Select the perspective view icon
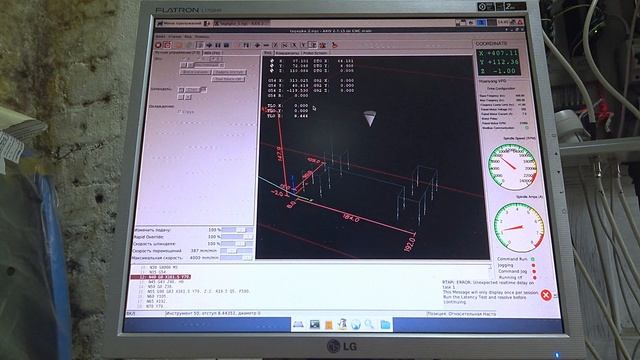 (312, 45)
